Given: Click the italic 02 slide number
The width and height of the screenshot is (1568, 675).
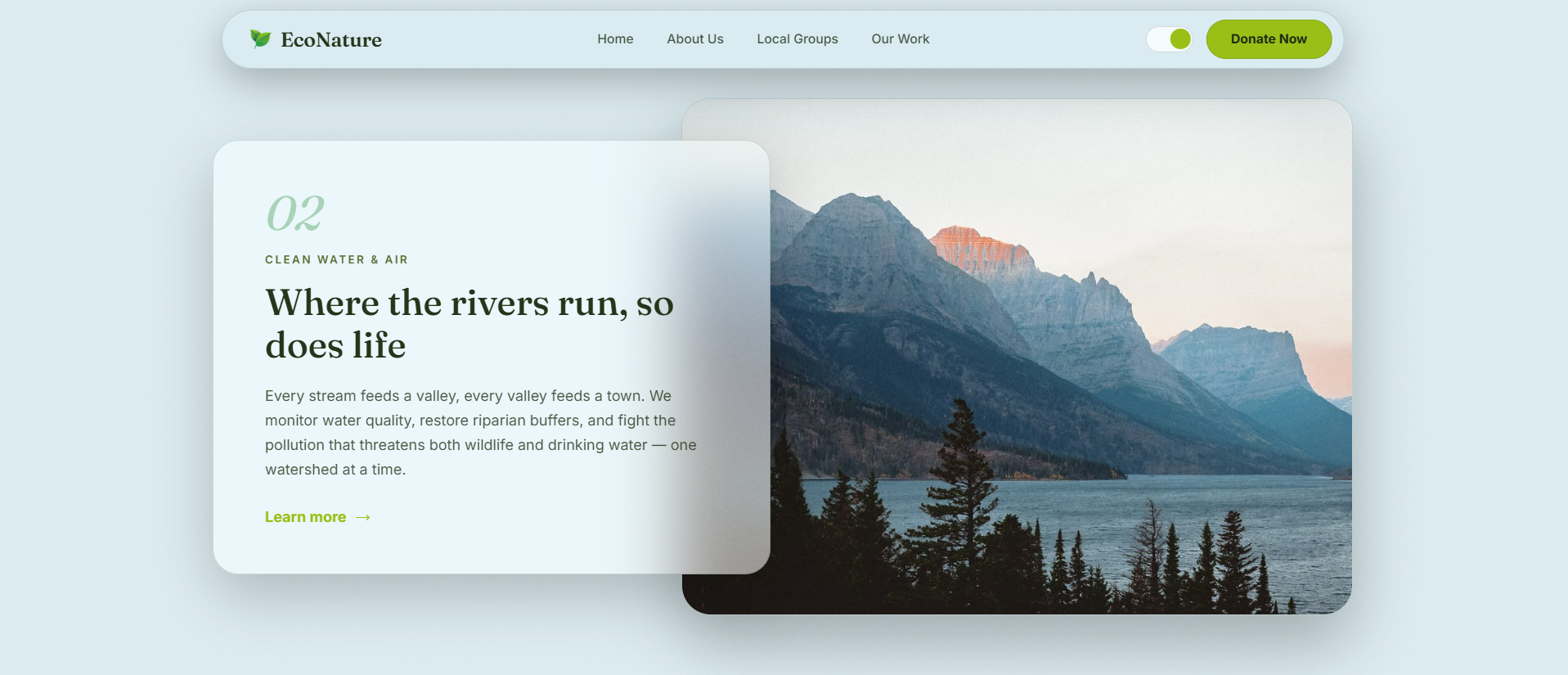Looking at the screenshot, I should click(295, 214).
